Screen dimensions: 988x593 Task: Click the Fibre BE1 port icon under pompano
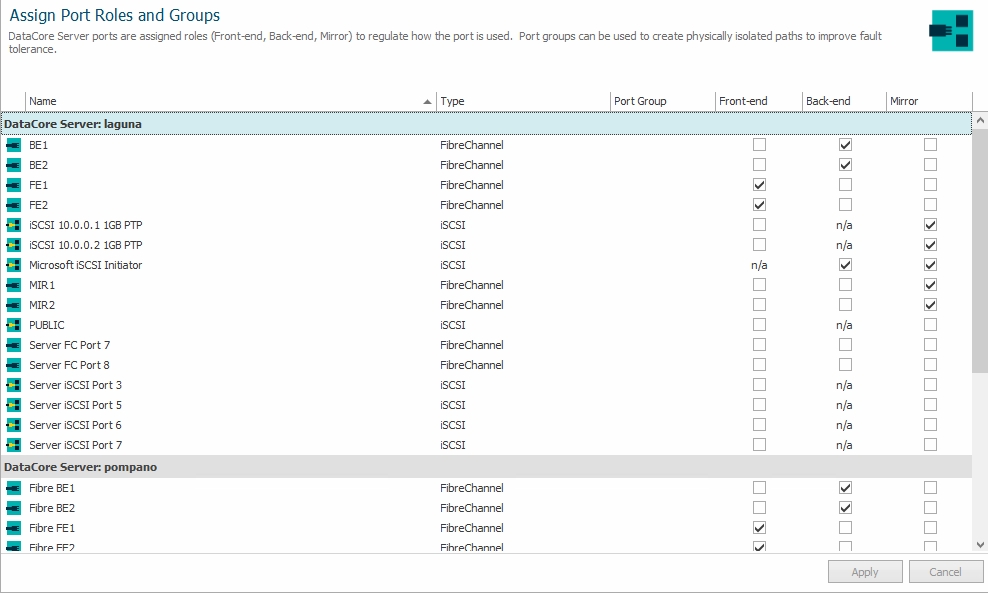[x=13, y=488]
